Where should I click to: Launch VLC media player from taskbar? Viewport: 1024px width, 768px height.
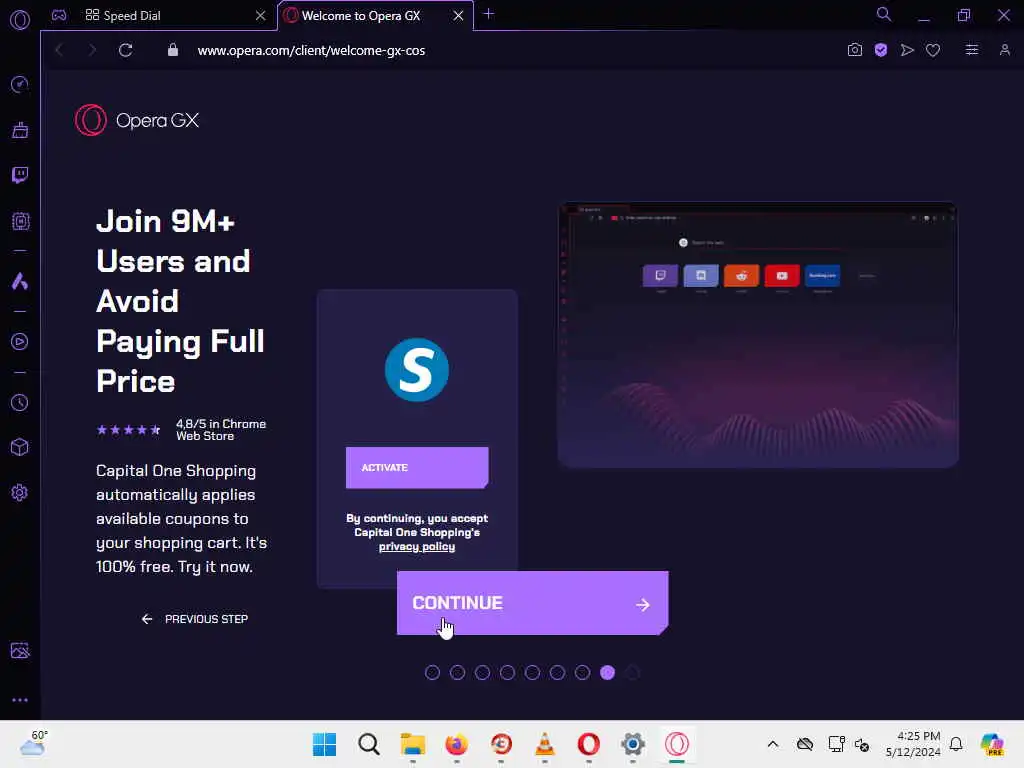pyautogui.click(x=545, y=744)
